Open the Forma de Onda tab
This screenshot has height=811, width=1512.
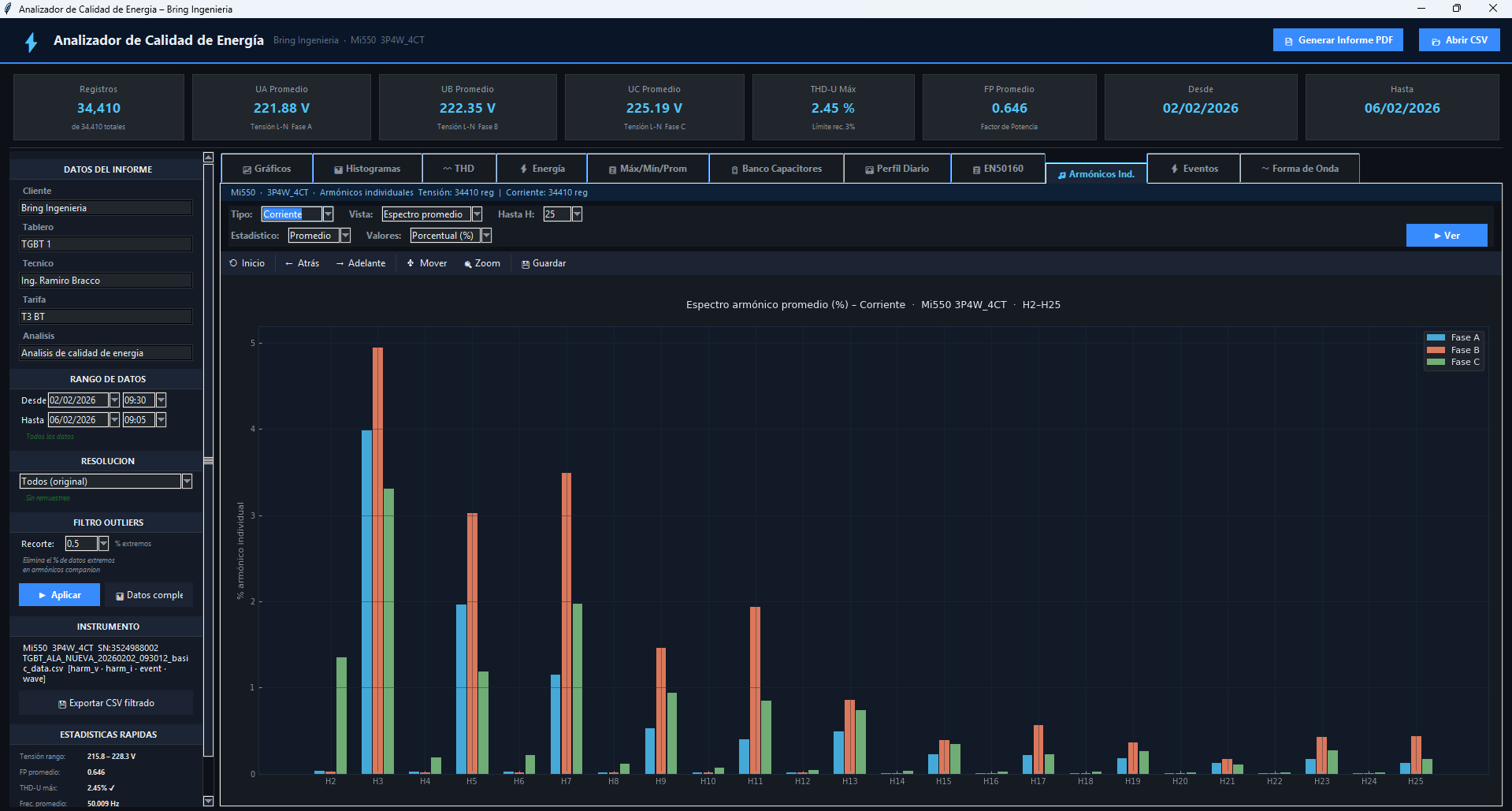1298,168
